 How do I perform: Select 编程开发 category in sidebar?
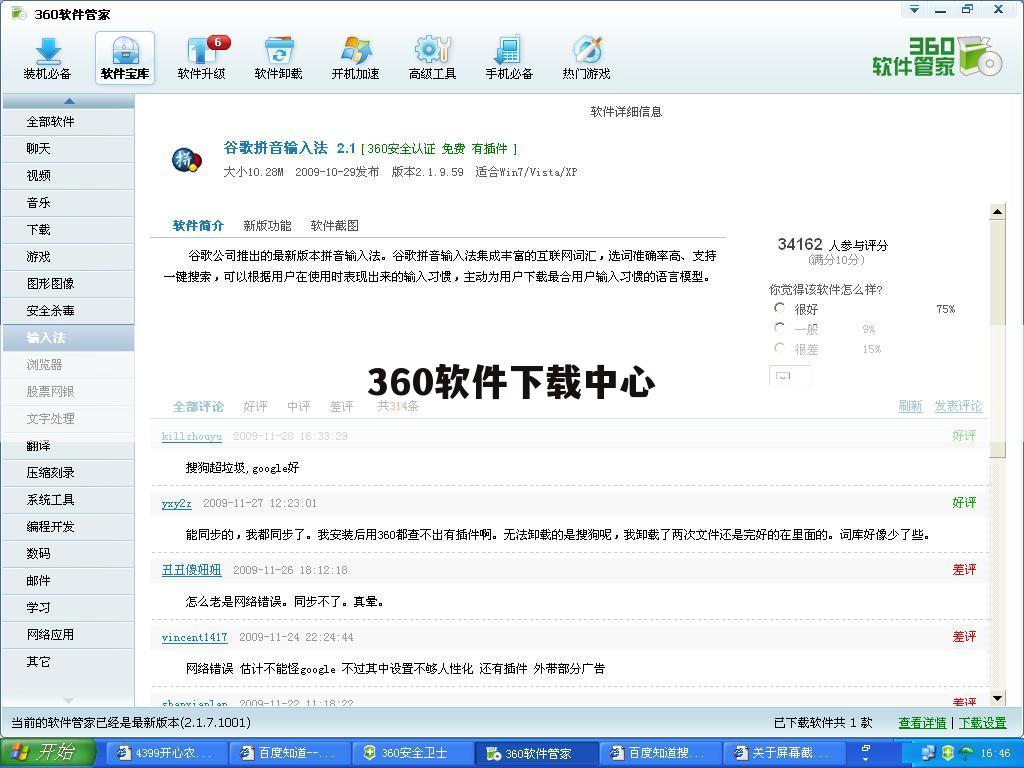(69, 527)
